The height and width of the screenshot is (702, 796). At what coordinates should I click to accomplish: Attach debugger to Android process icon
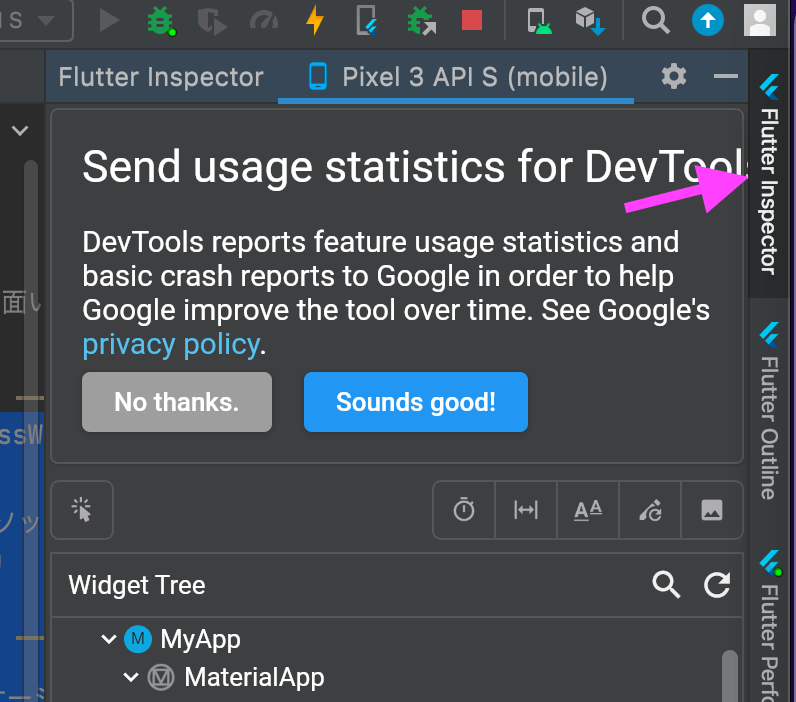click(x=421, y=21)
